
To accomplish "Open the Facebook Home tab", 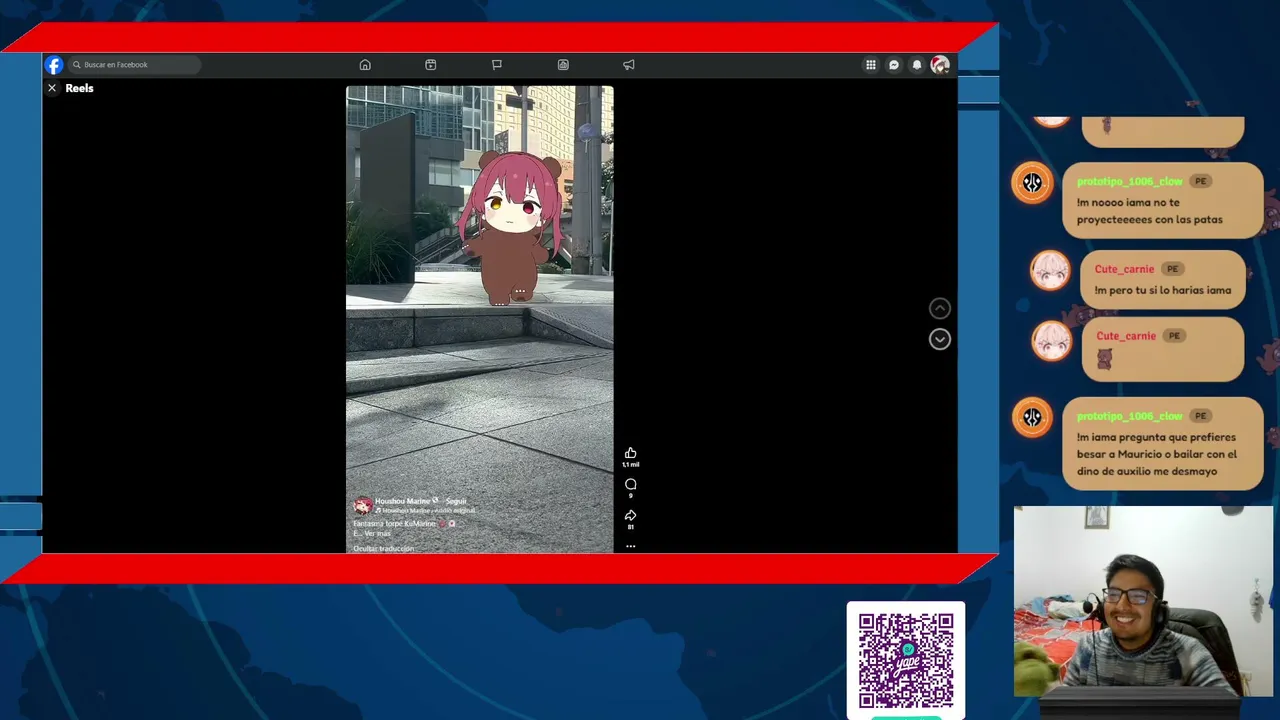I will 365,65.
